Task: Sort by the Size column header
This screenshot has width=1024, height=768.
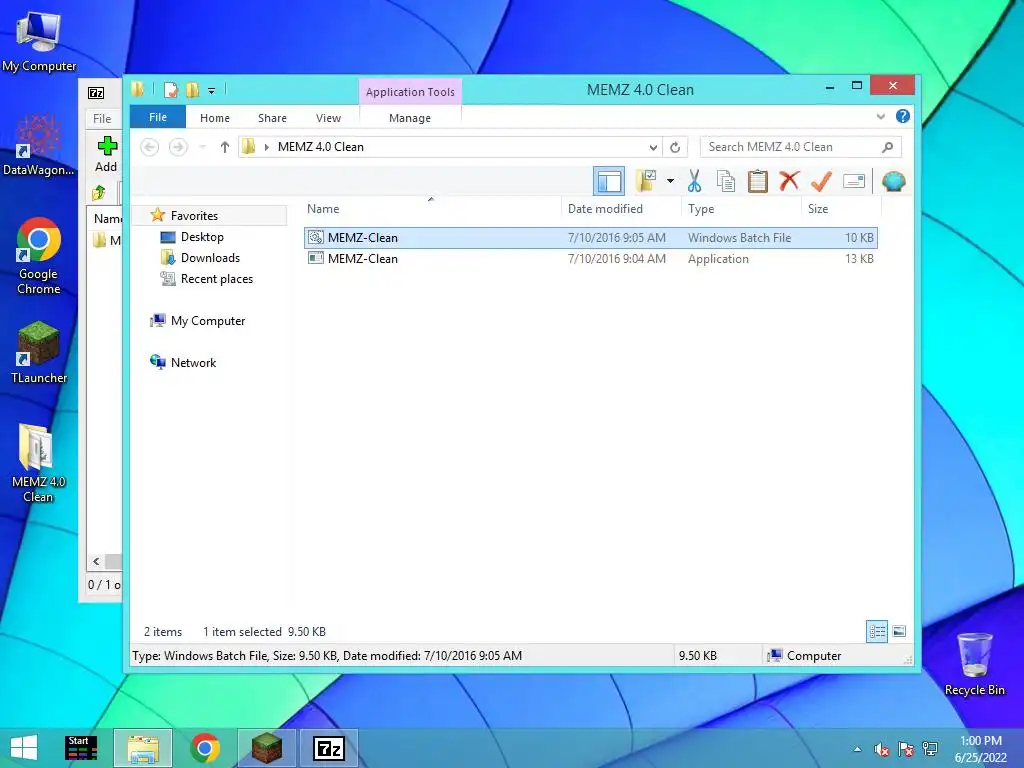Action: pyautogui.click(x=841, y=209)
